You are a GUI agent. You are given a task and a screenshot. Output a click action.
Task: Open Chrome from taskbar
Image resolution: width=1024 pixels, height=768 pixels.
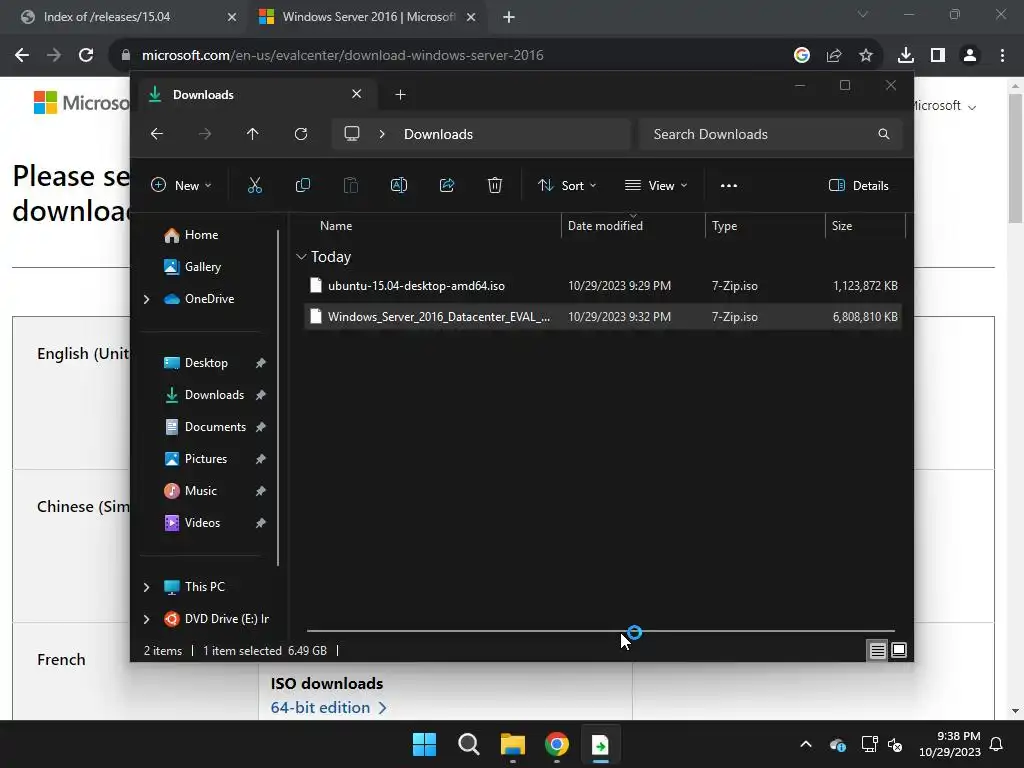[x=556, y=744]
